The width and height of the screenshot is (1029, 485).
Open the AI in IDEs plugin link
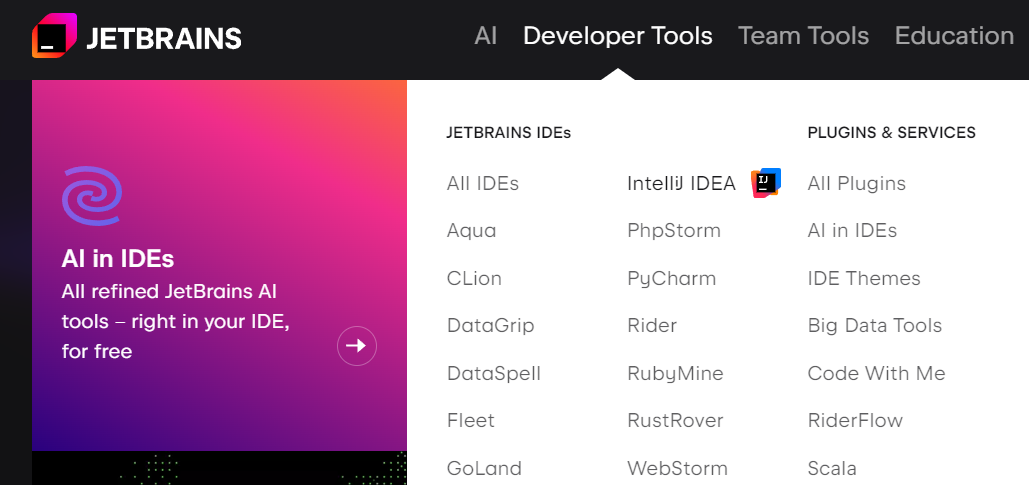point(852,231)
